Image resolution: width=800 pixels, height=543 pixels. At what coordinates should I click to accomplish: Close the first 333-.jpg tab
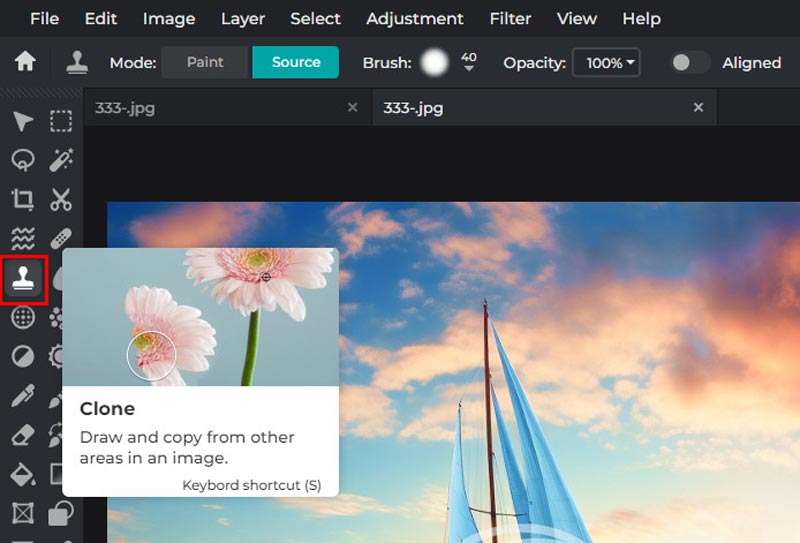pos(353,107)
